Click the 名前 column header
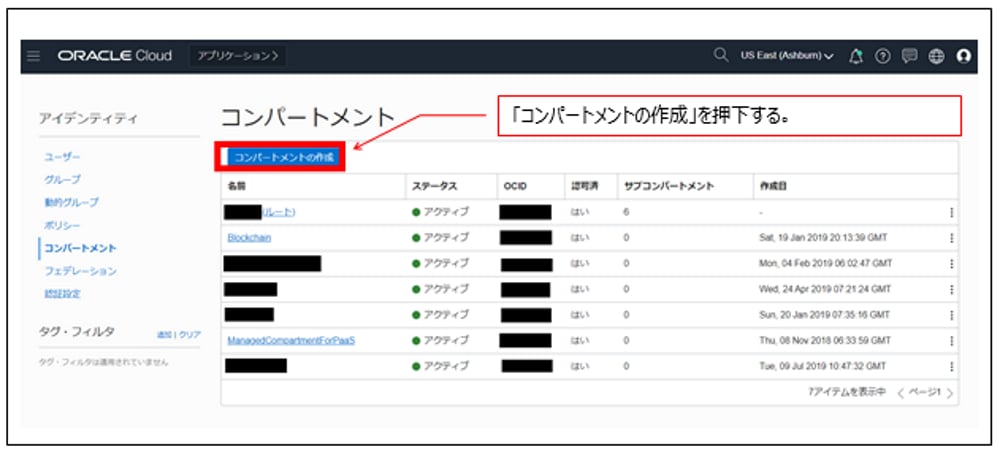Screen dimensions: 1000x452 point(236,187)
